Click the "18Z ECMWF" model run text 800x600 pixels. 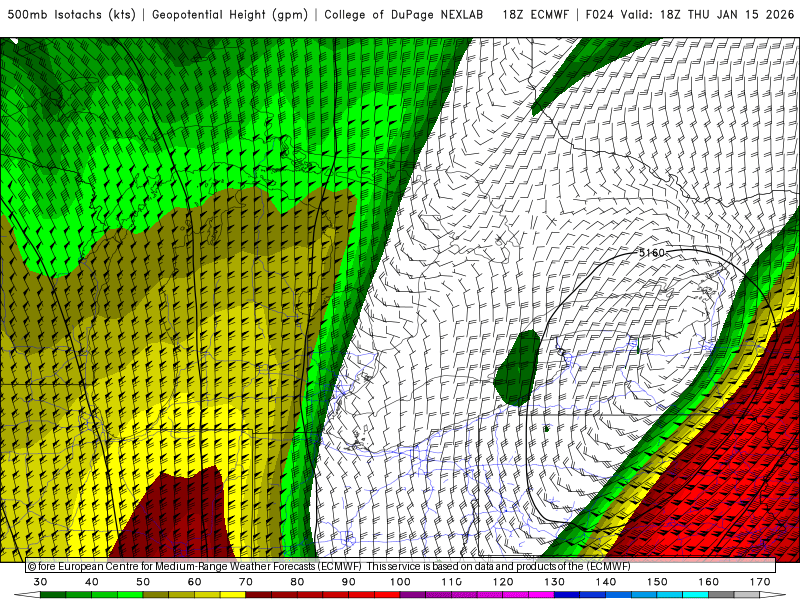[535, 15]
